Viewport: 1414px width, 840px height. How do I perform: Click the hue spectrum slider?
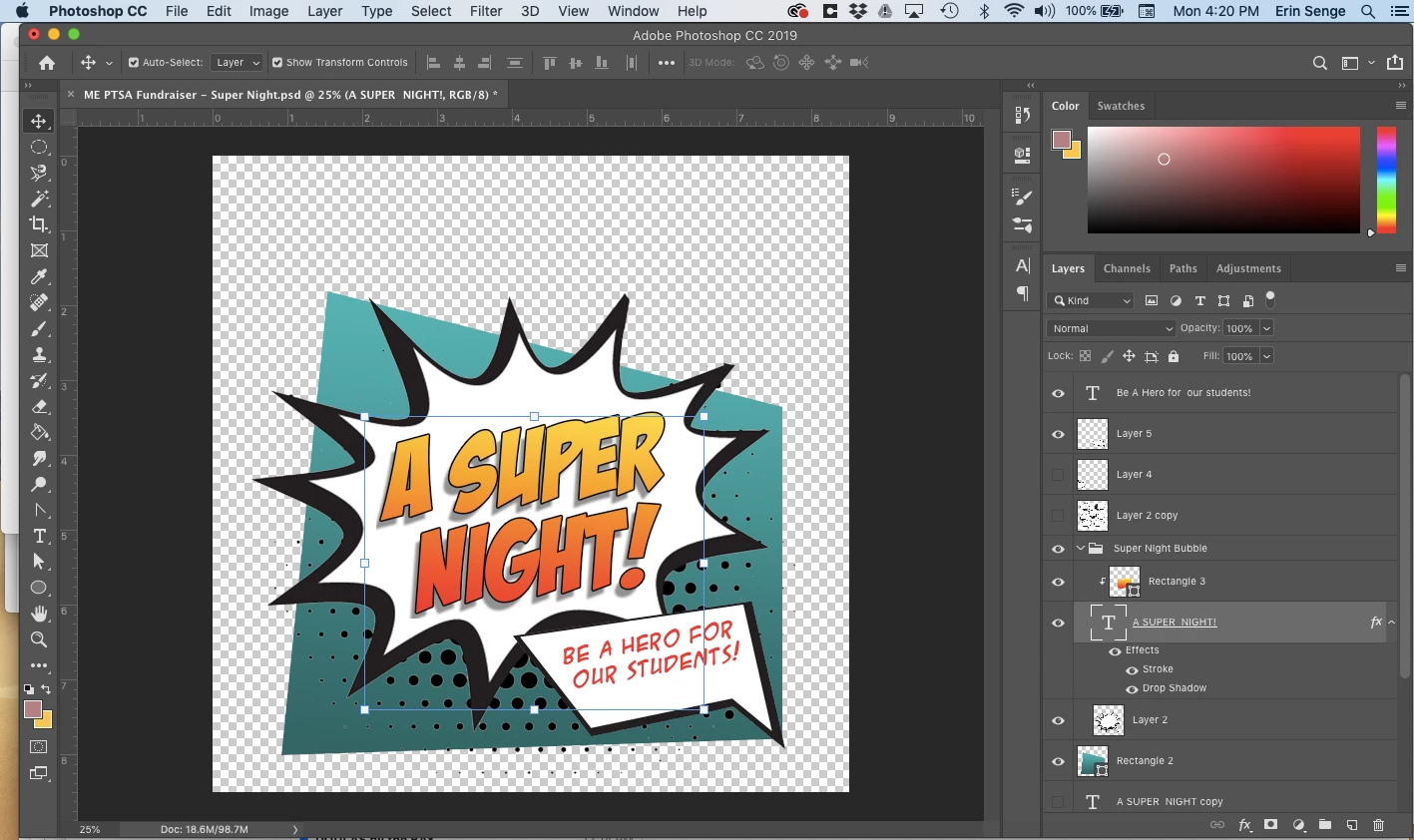point(1386,180)
